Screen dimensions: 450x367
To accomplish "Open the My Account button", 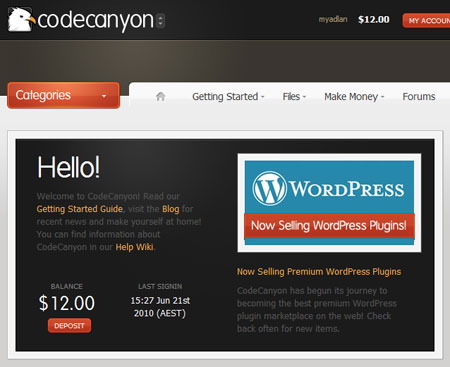I will 426,21.
